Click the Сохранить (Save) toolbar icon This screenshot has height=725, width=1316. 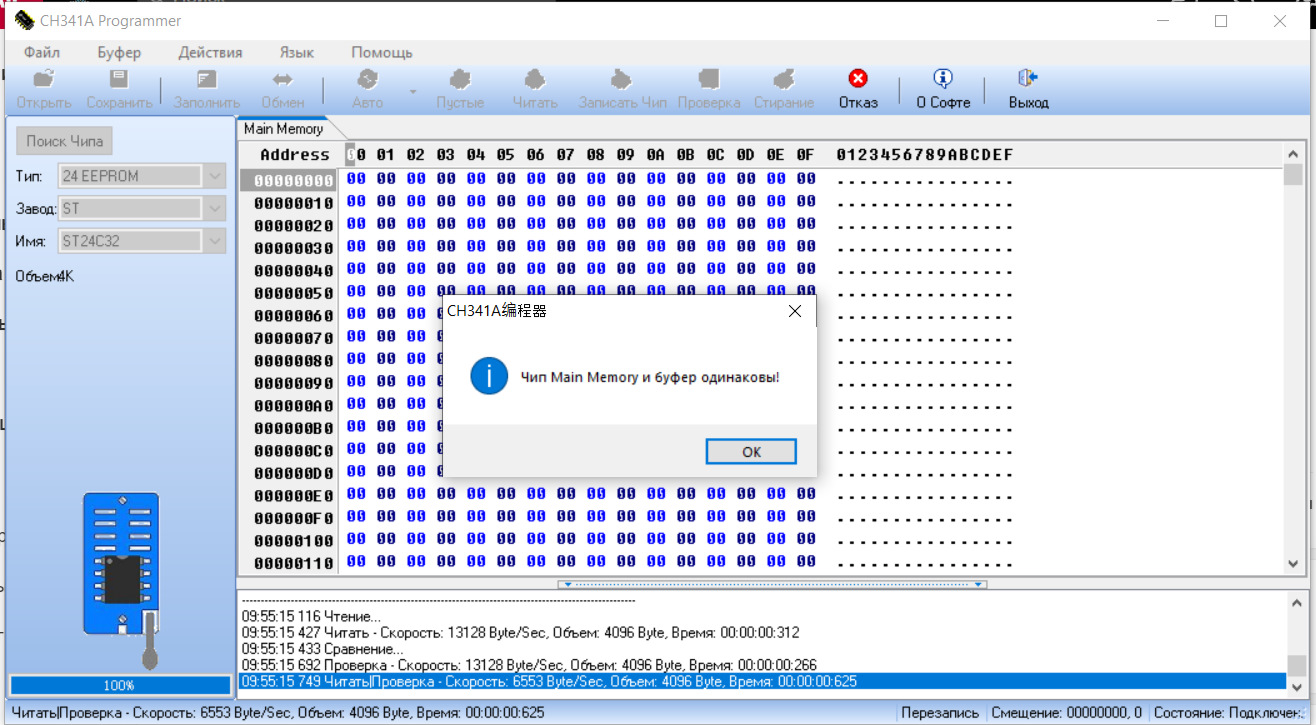coord(119,79)
